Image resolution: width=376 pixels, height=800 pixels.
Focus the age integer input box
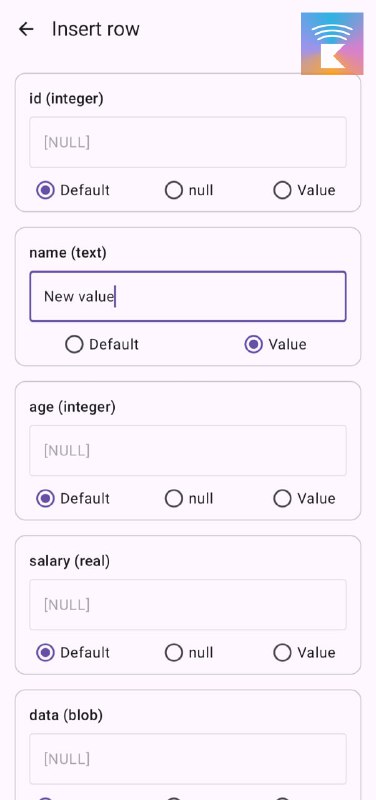point(188,451)
